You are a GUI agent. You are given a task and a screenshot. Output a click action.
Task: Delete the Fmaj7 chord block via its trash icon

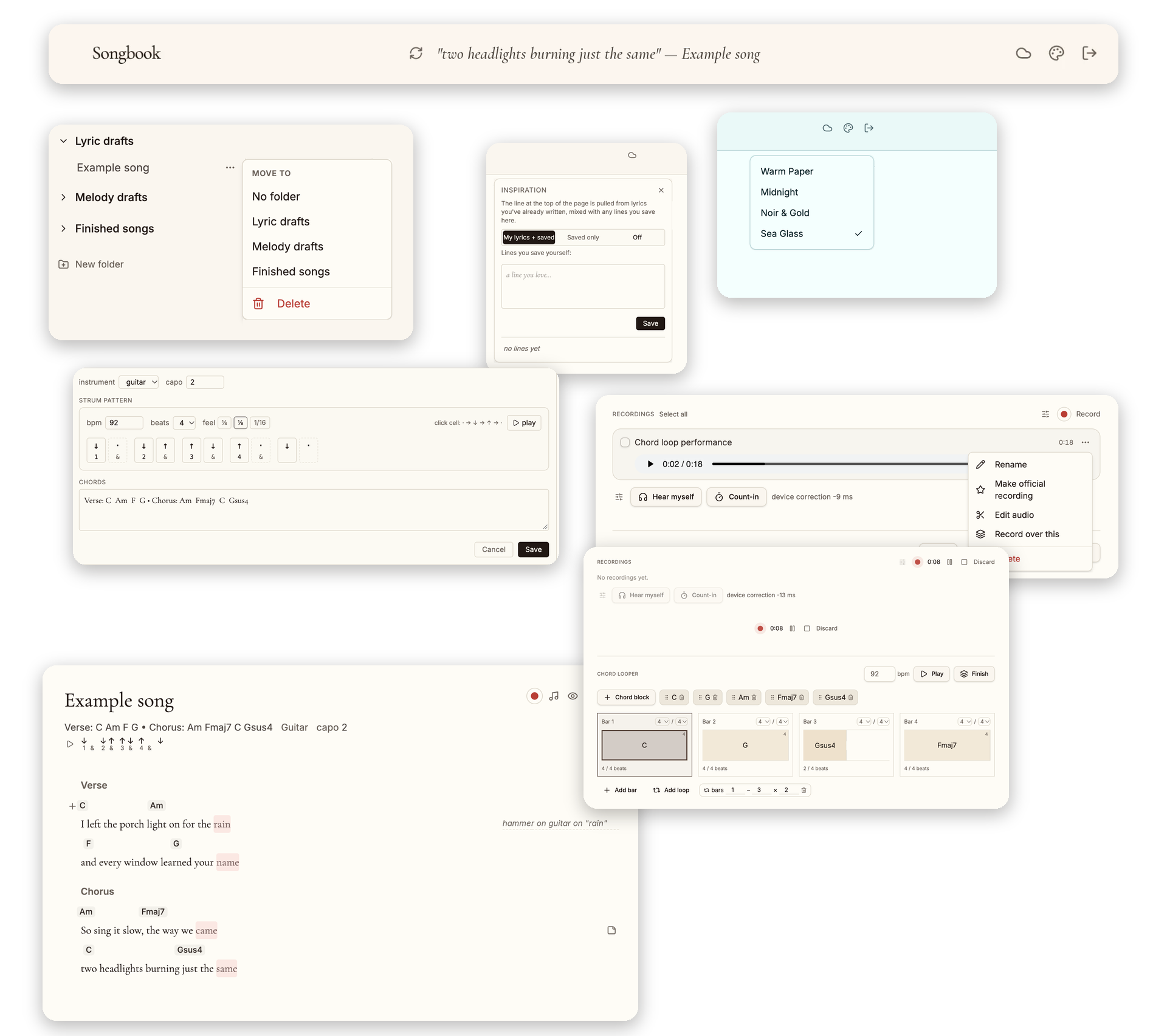802,698
